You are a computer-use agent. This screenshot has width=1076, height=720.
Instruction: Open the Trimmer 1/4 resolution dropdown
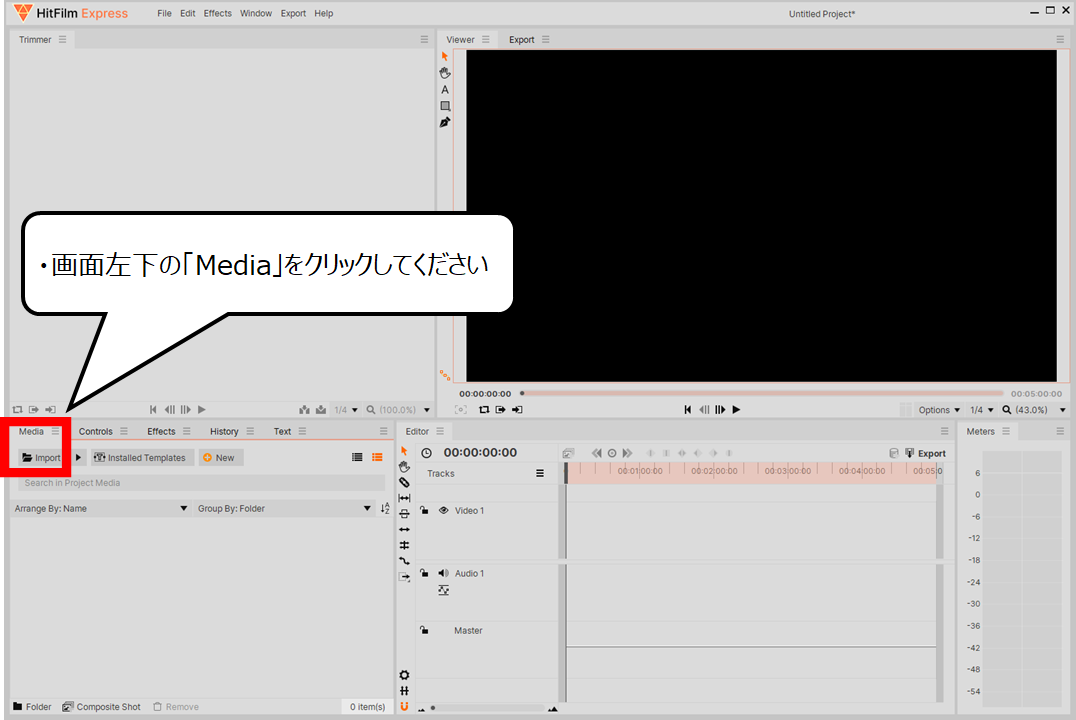click(346, 410)
